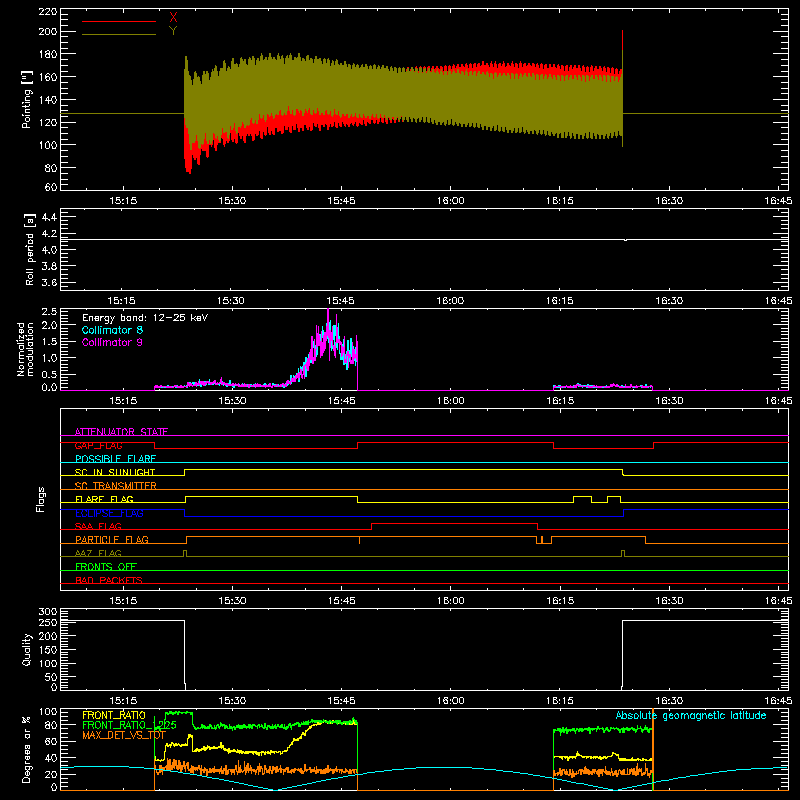
Task: Click the green 'FRONT_RATIO_1225' legend label
Action: (x=129, y=725)
